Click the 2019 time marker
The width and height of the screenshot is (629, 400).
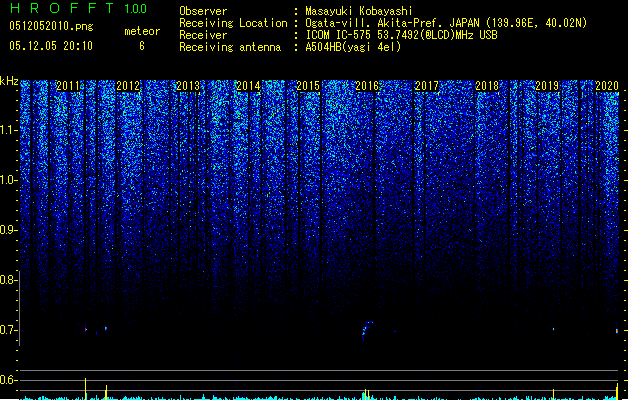(x=547, y=86)
